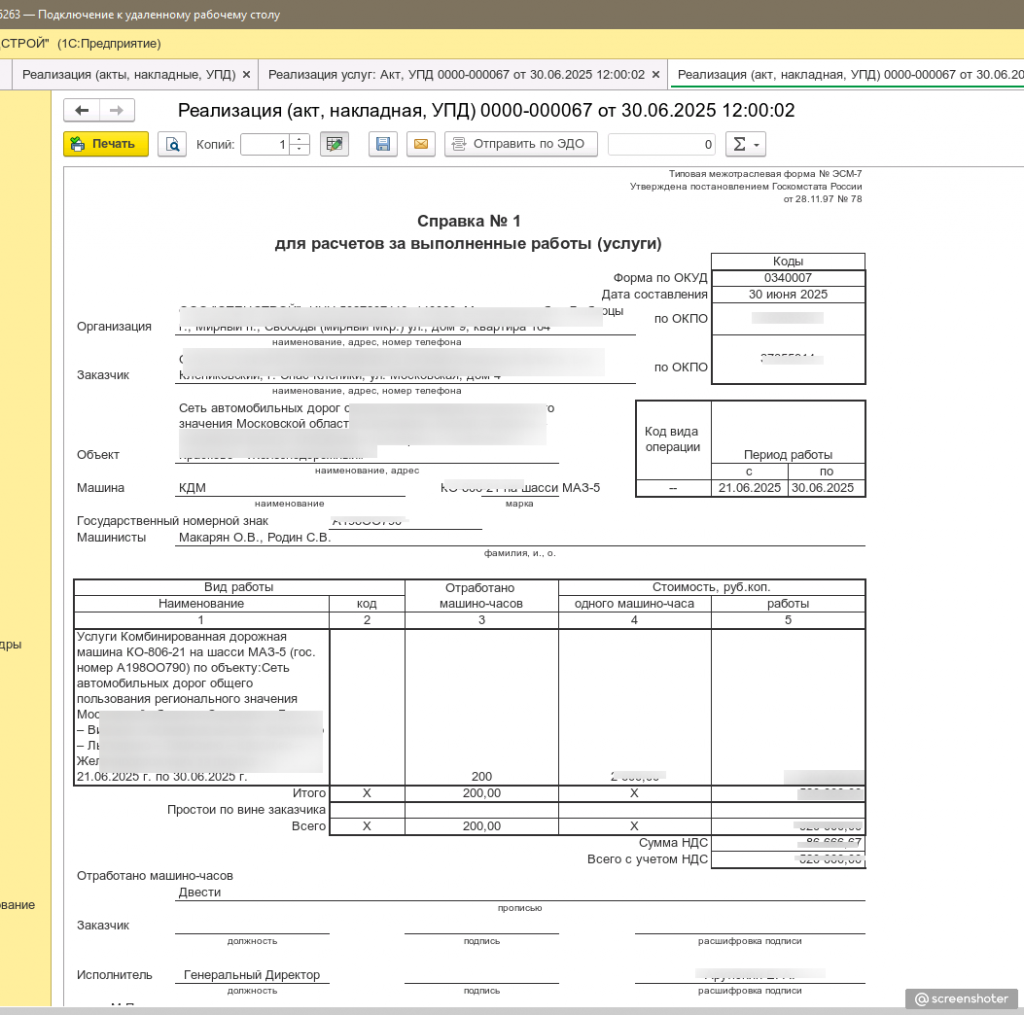Viewport: 1024px width, 1015px height.
Task: Click the sum field showing 0
Action: [x=662, y=144]
